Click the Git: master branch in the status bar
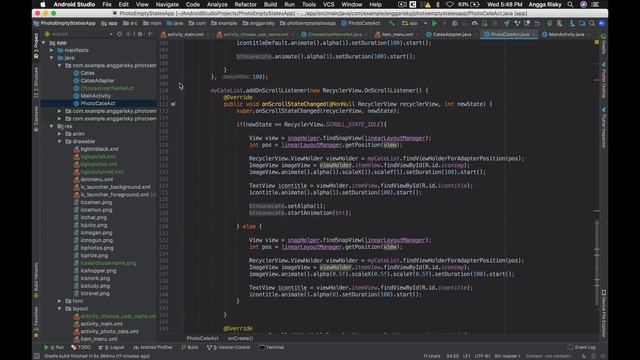This screenshot has height=360, width=640. click(507, 356)
